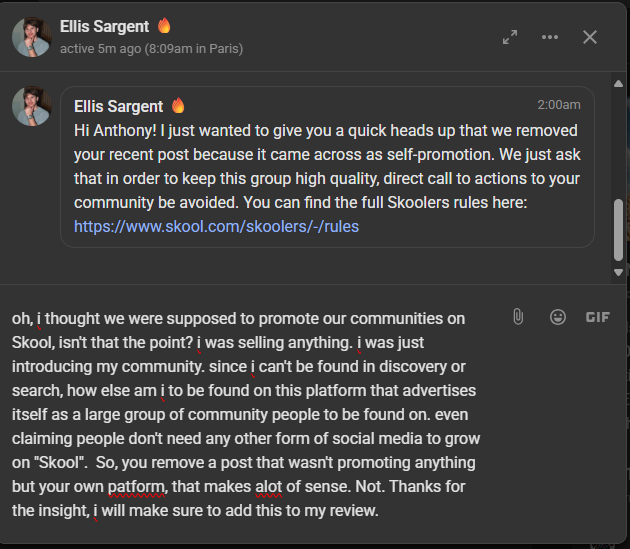Click the 2:00am message timestamp
Viewport: 630px width, 549px height.
pos(558,105)
